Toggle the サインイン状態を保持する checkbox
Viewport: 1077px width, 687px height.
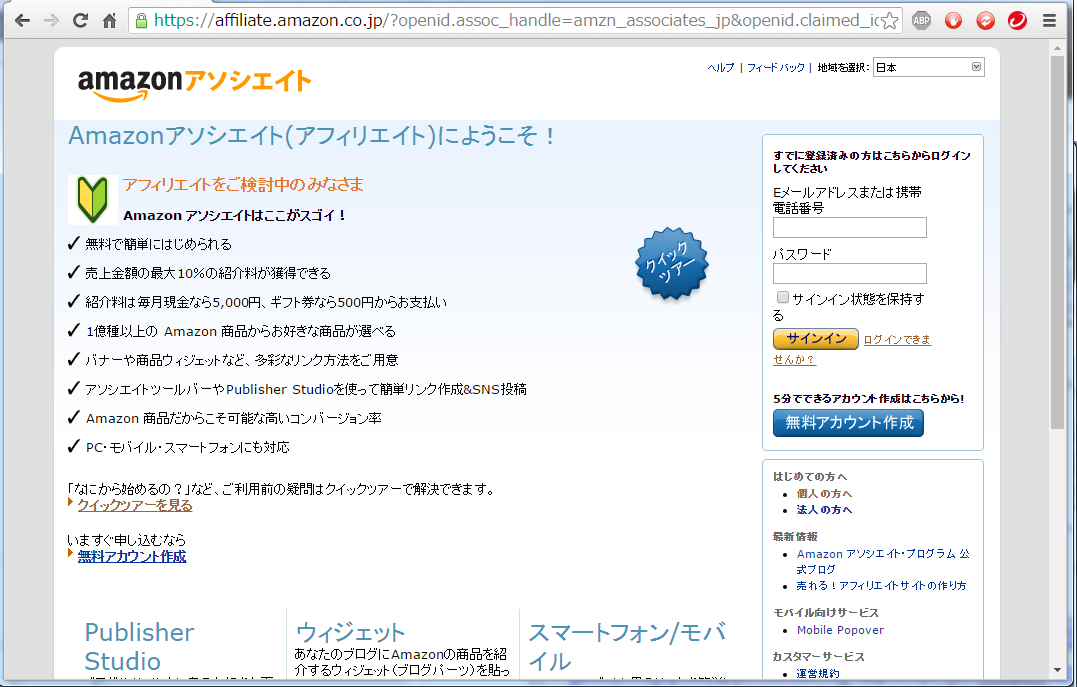(782, 297)
